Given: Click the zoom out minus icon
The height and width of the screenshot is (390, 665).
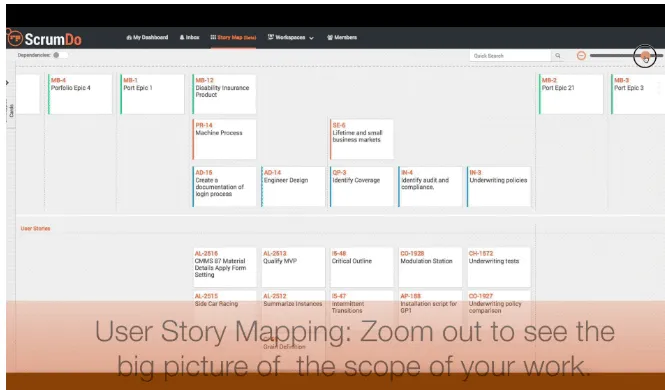Looking at the screenshot, I should pos(581,56).
